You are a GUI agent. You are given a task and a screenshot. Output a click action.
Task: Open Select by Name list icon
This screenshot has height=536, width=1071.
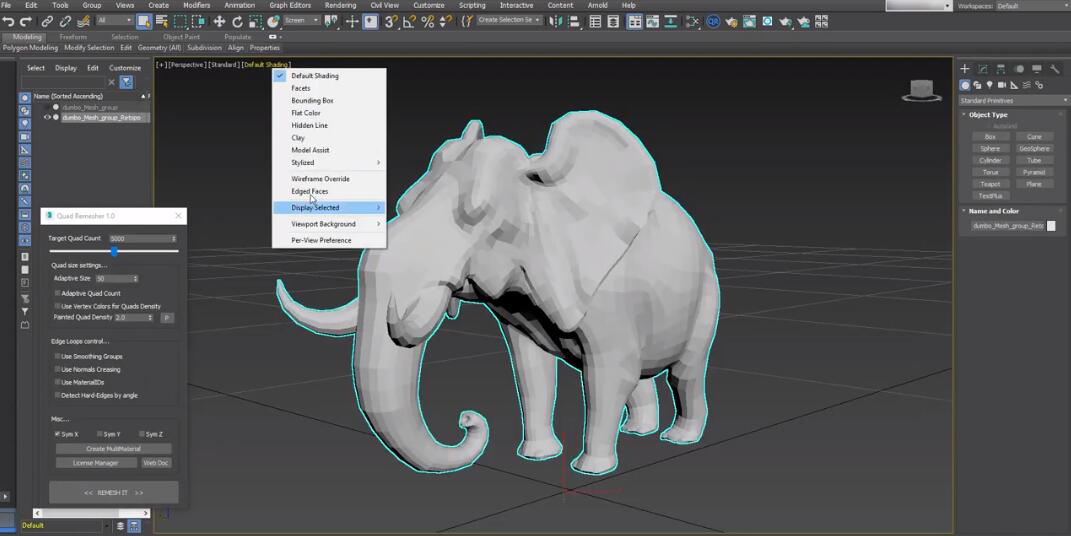click(162, 22)
